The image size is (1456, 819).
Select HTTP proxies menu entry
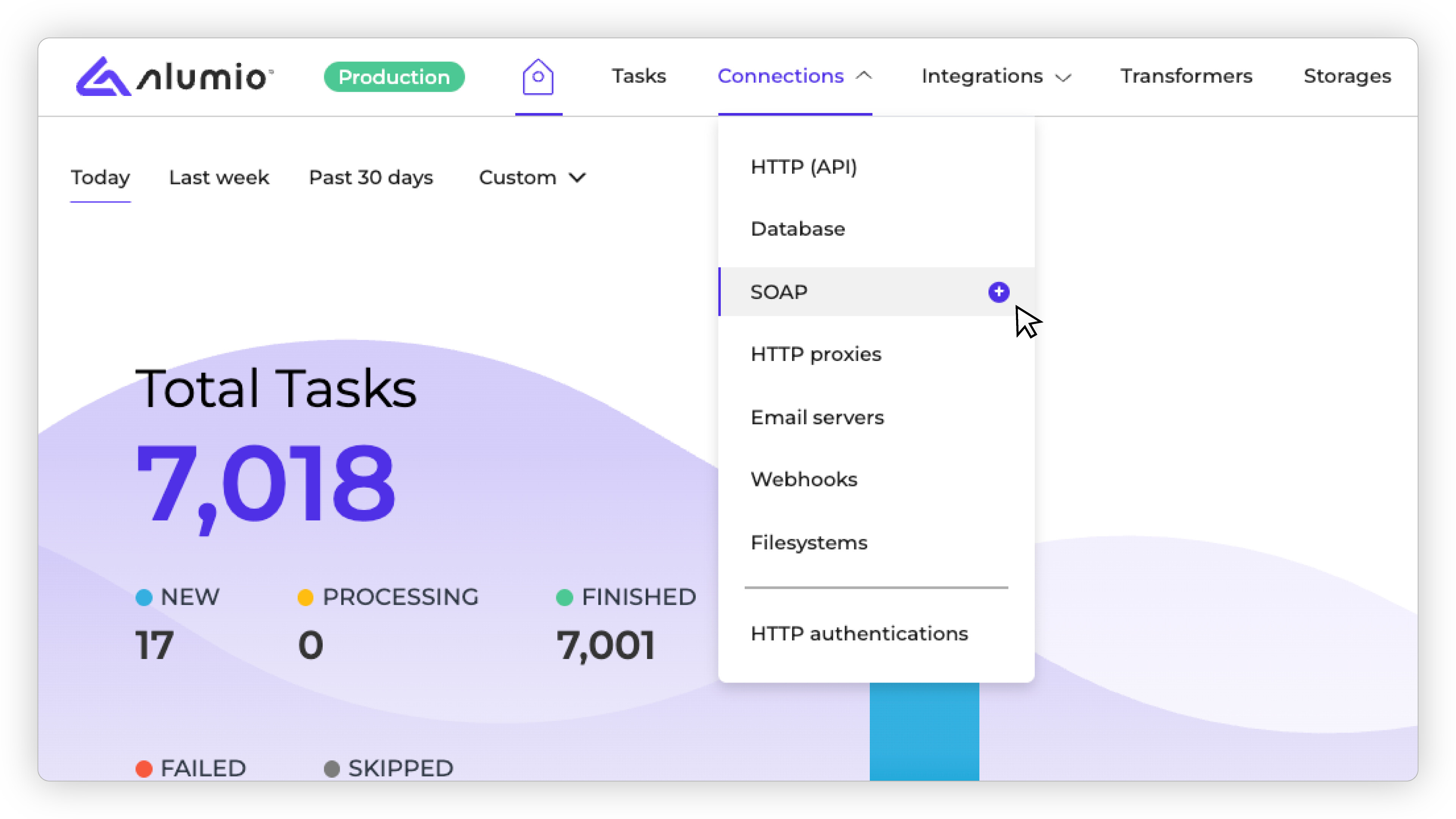816,355
